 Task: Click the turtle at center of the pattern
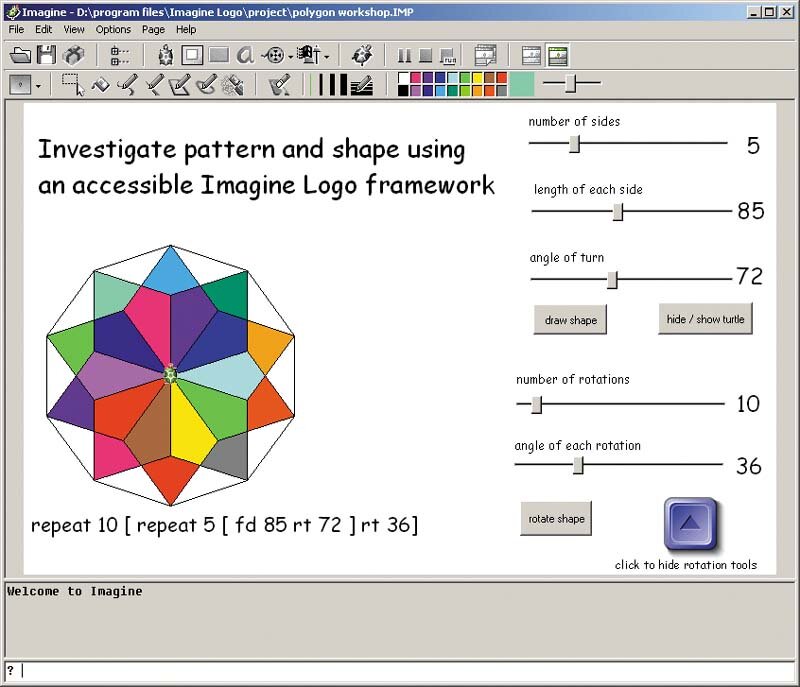(x=170, y=374)
